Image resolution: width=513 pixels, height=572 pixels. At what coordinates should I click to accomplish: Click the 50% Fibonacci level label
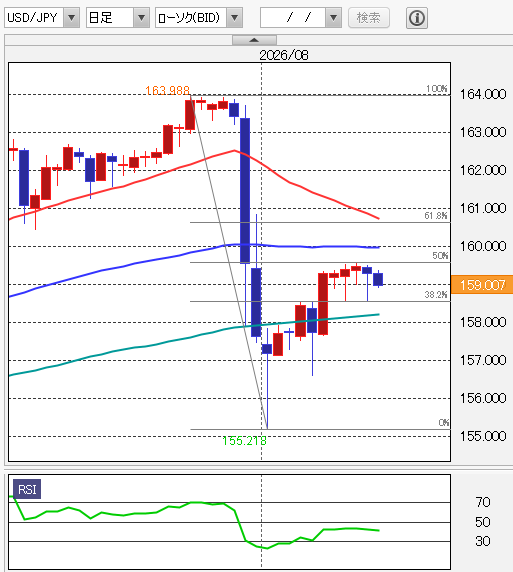pos(440,256)
